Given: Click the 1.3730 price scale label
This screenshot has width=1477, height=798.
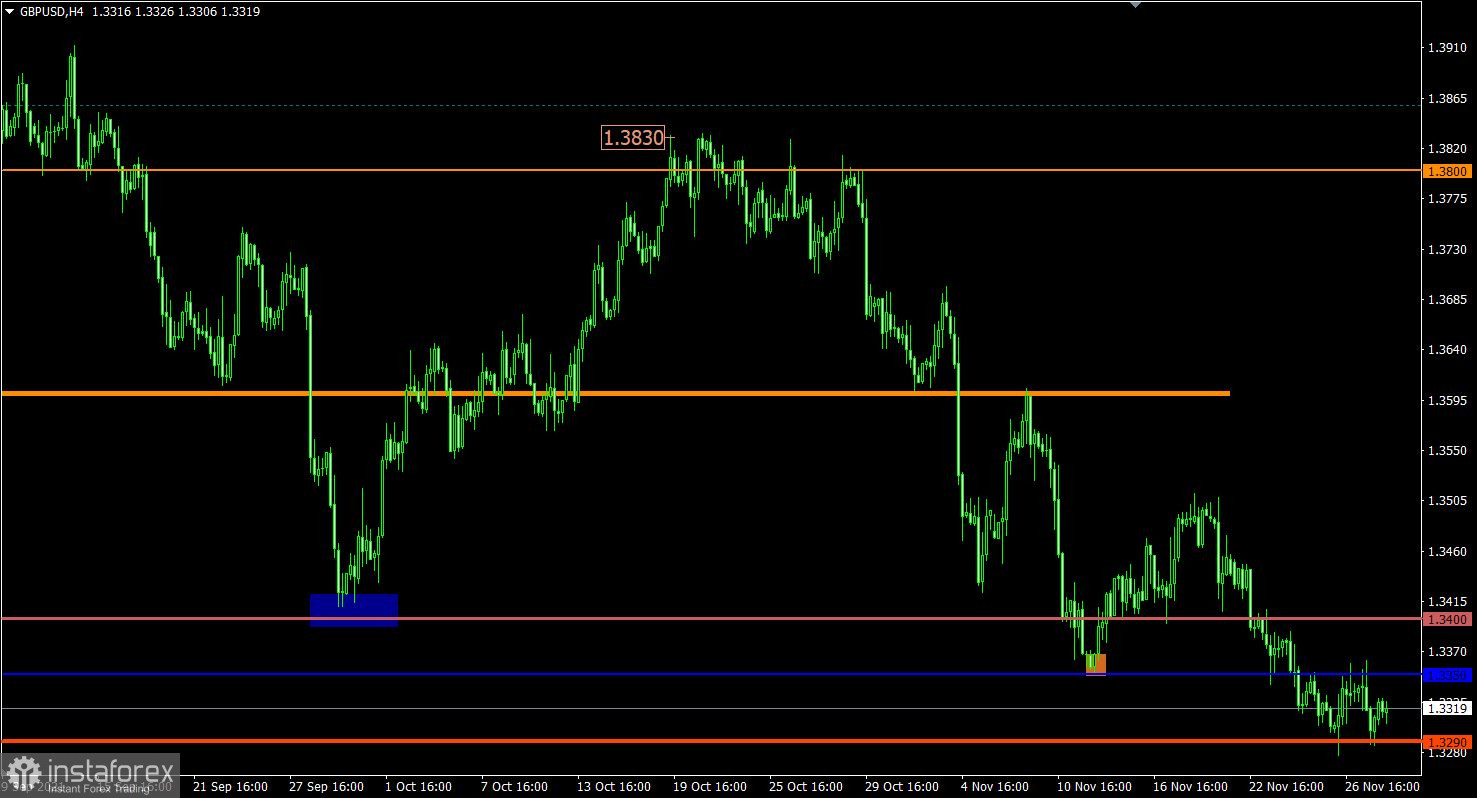Looking at the screenshot, I should tap(1448, 250).
